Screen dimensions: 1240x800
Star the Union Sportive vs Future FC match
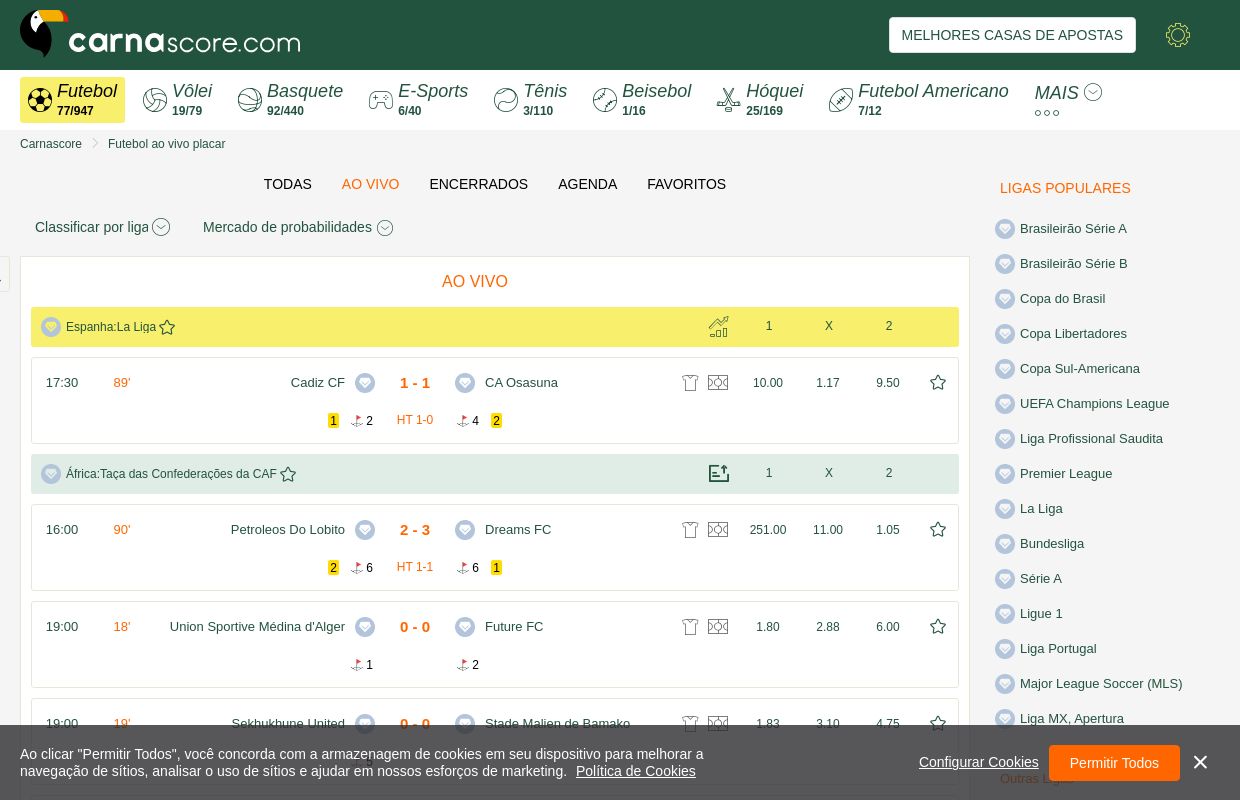pos(938,627)
